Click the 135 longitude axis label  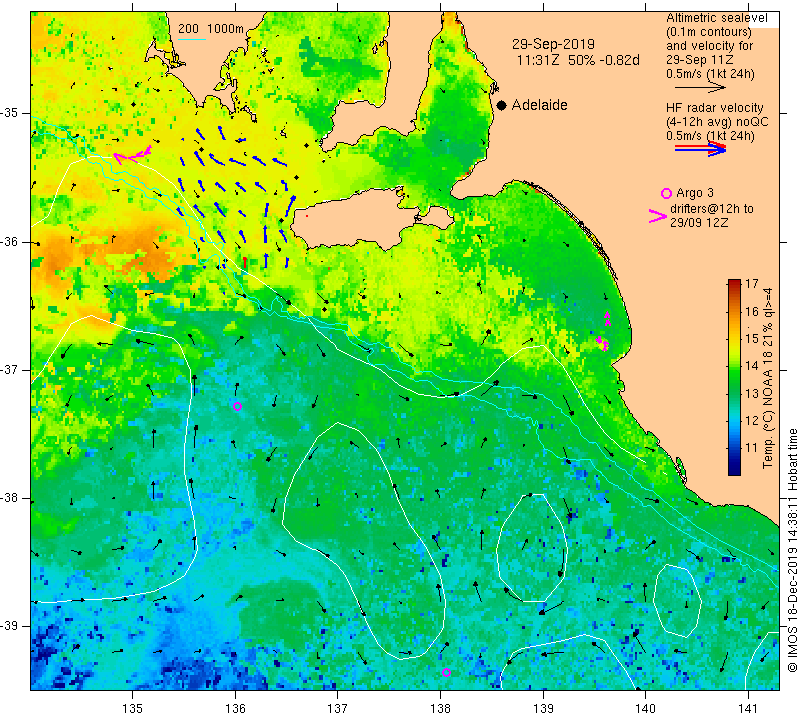(133, 709)
